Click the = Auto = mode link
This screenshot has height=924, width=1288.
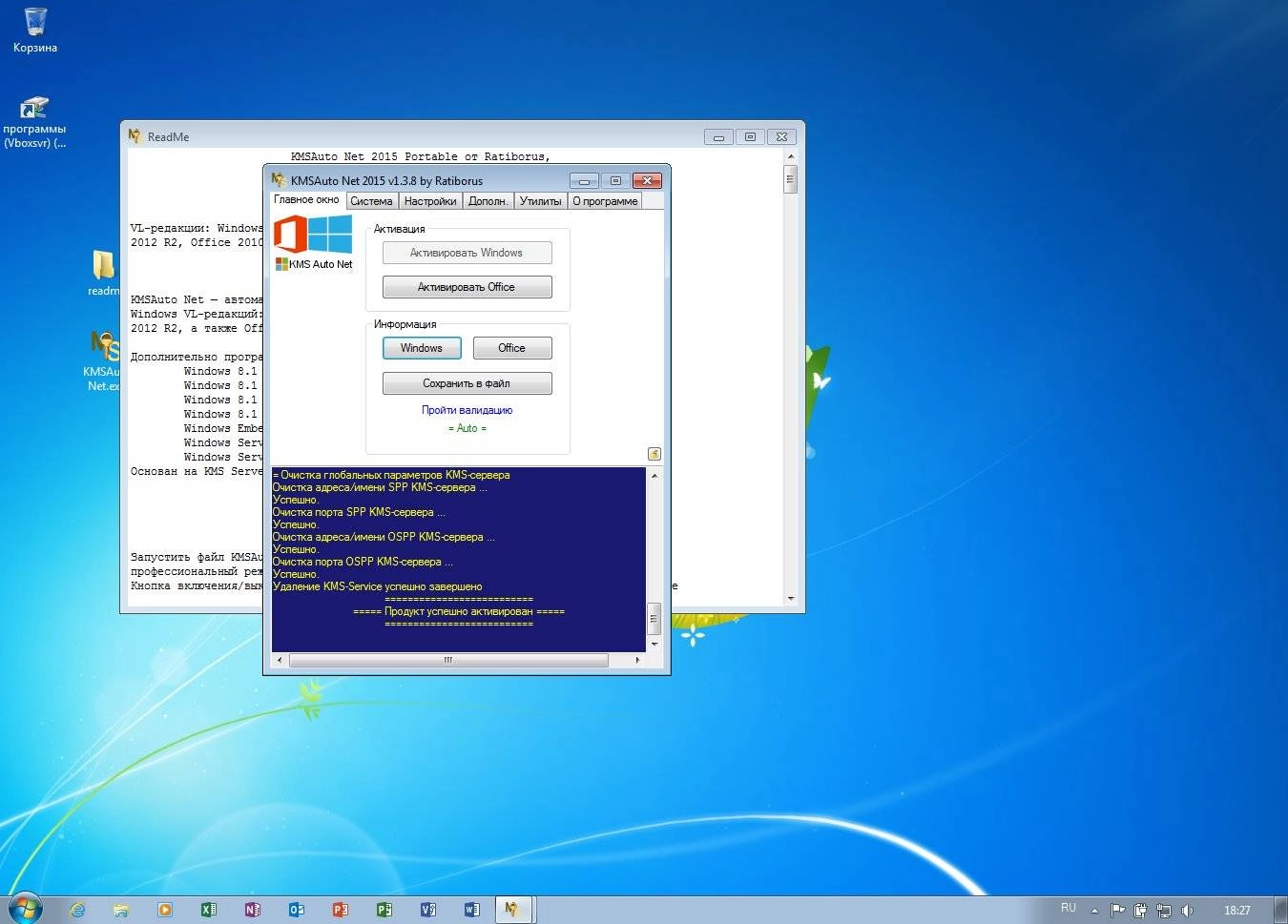tap(467, 428)
